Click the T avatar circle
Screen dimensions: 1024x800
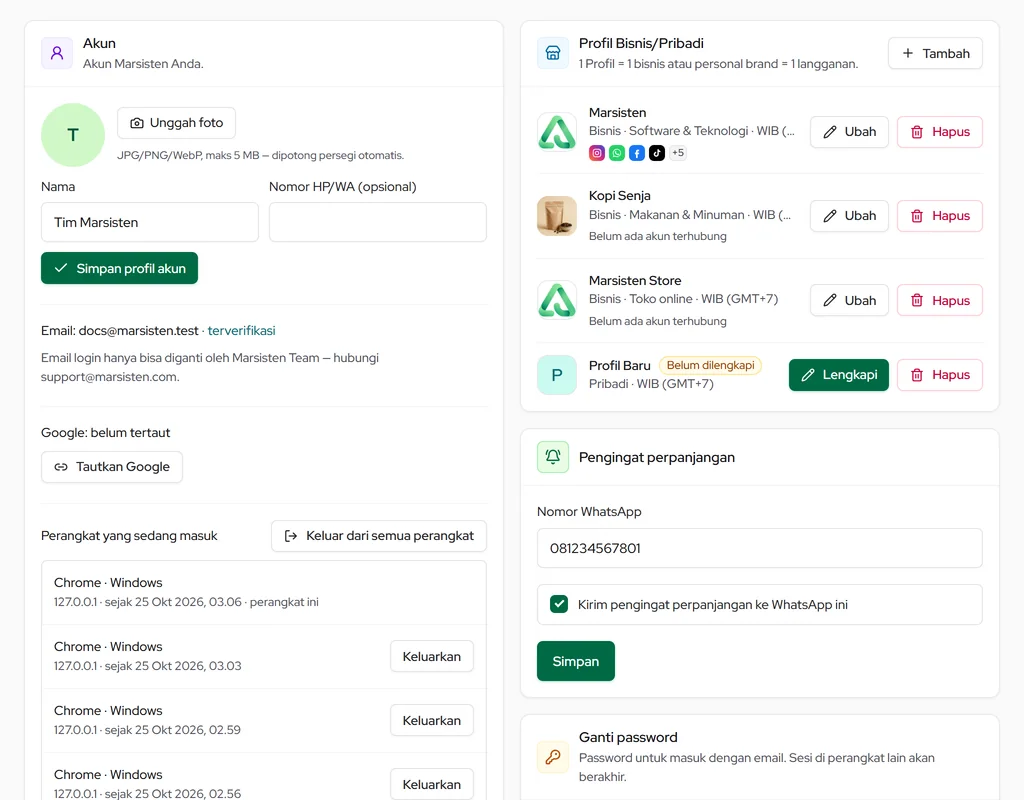(x=72, y=135)
